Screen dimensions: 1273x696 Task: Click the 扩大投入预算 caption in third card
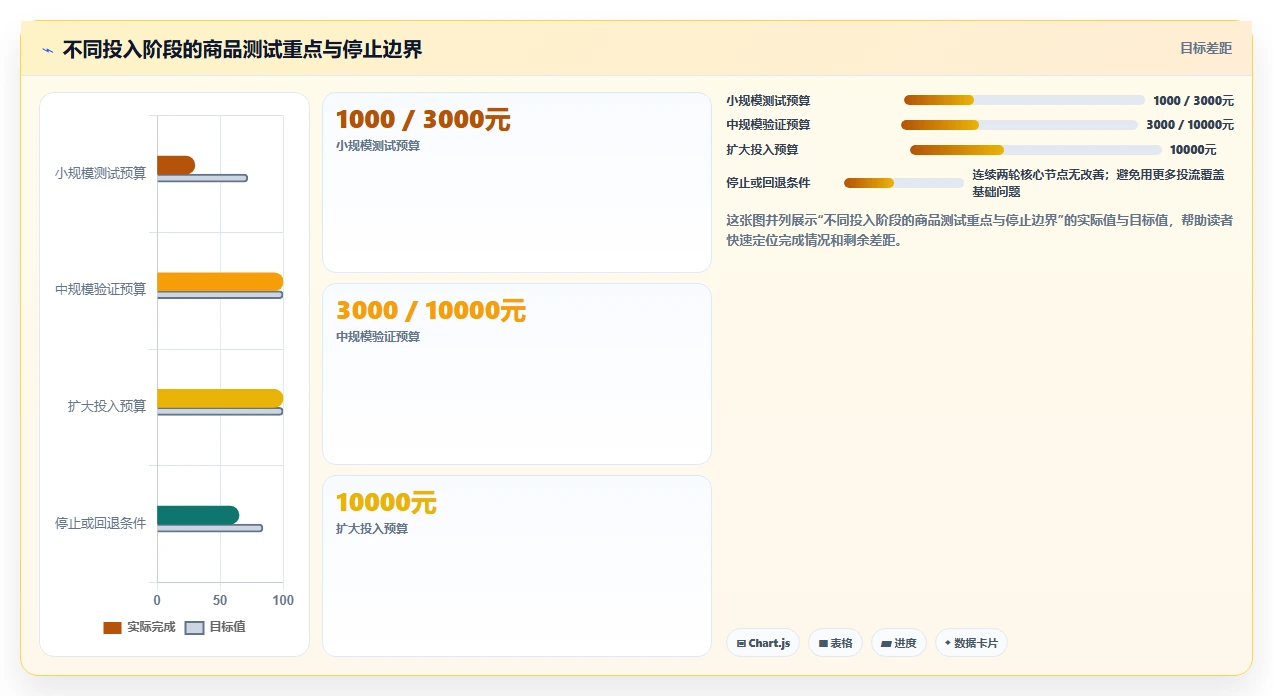pyautogui.click(x=372, y=529)
